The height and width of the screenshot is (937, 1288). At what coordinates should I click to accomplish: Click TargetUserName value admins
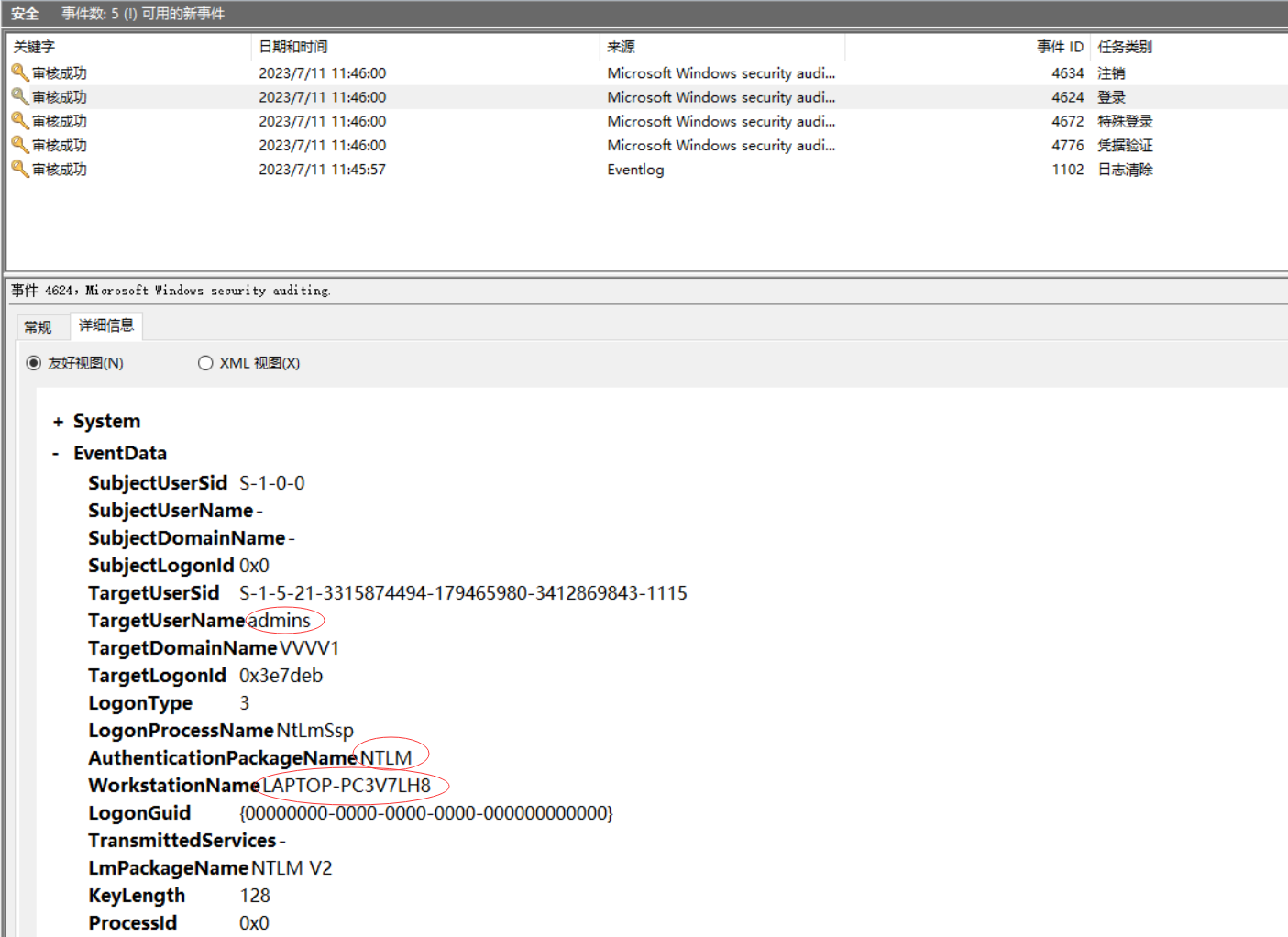[x=280, y=621]
